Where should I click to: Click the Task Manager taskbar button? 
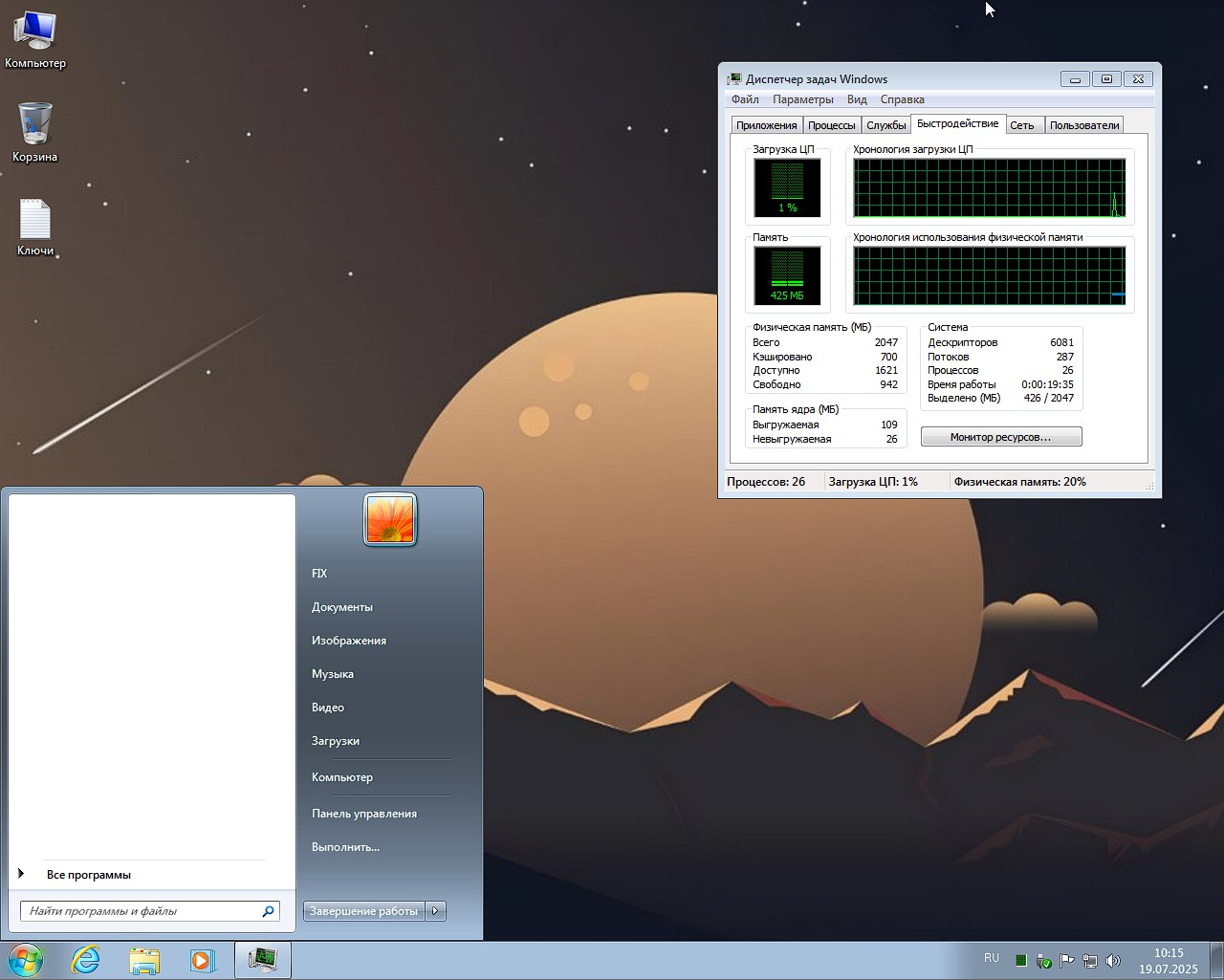coord(262,960)
